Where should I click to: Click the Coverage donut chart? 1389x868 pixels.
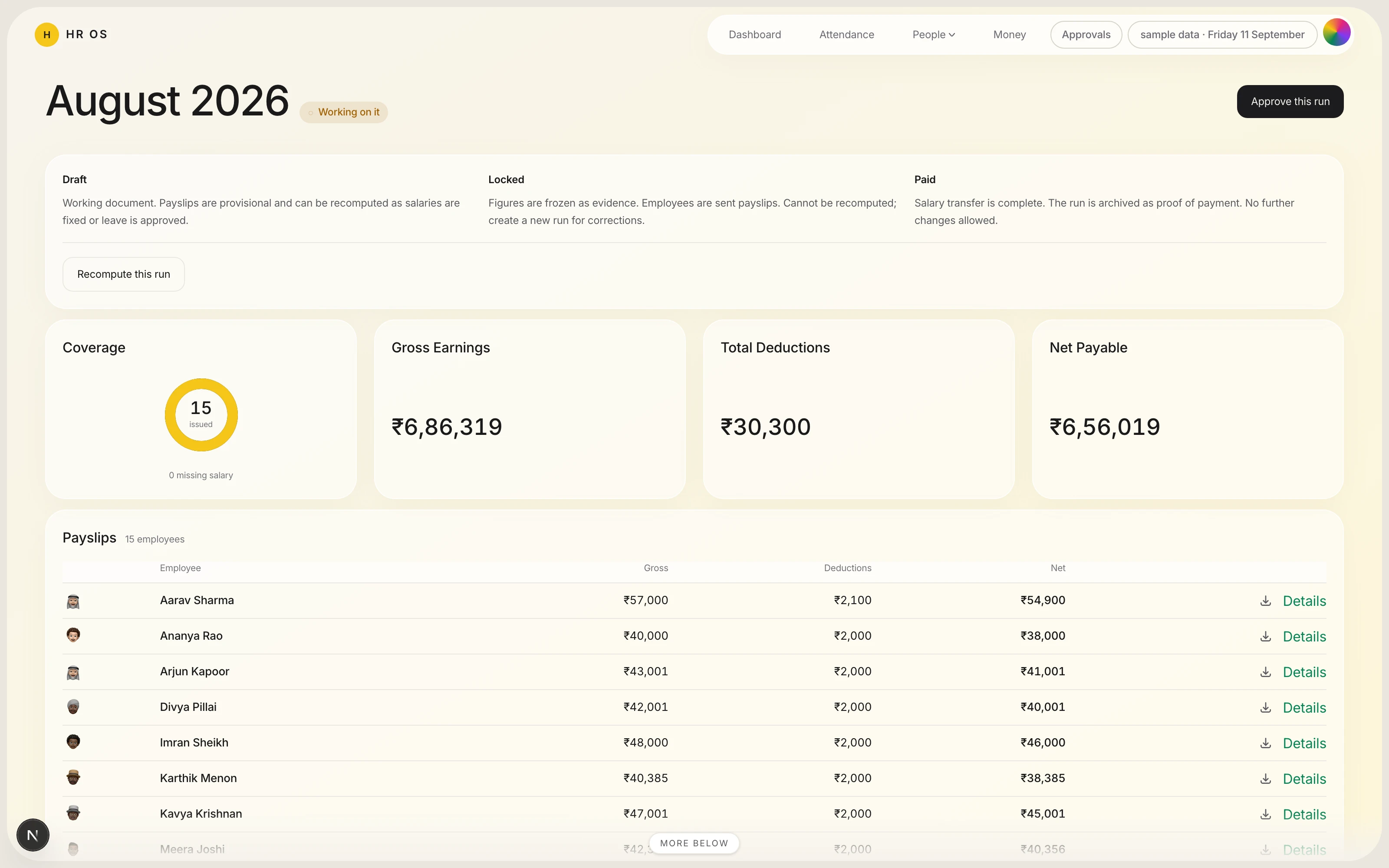tap(201, 414)
